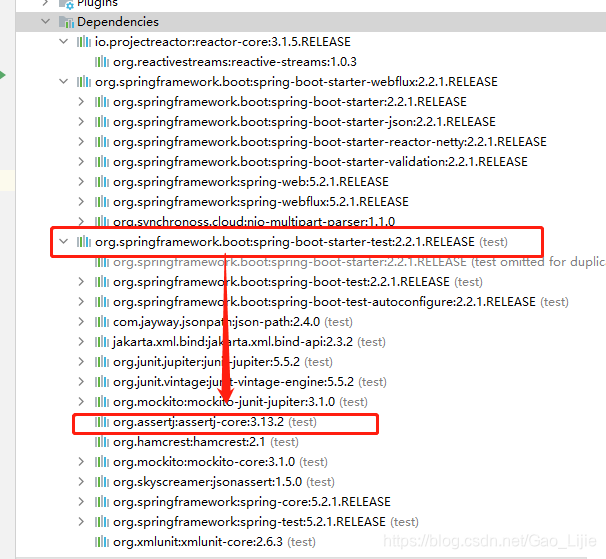Select org.assertj:assertj-core:3.13.2 row
The height and width of the screenshot is (559, 606).
pyautogui.click(x=311, y=422)
